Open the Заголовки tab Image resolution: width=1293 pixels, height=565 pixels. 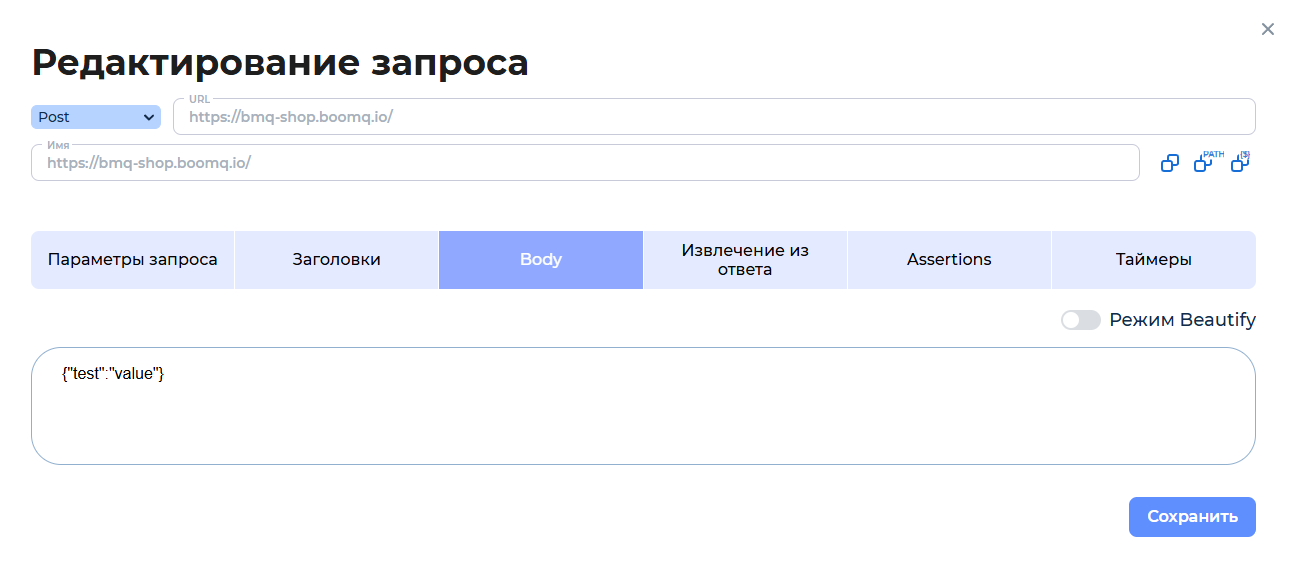(336, 260)
